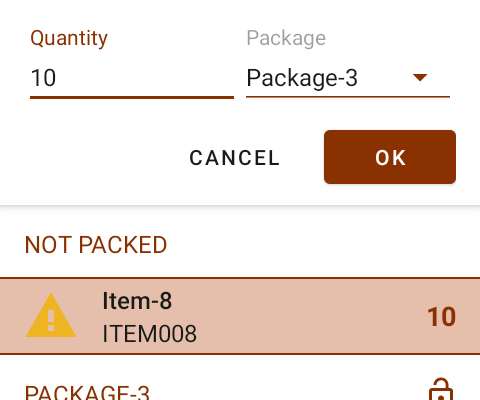
Task: Click the NOT PACKED section header
Action: 96,245
